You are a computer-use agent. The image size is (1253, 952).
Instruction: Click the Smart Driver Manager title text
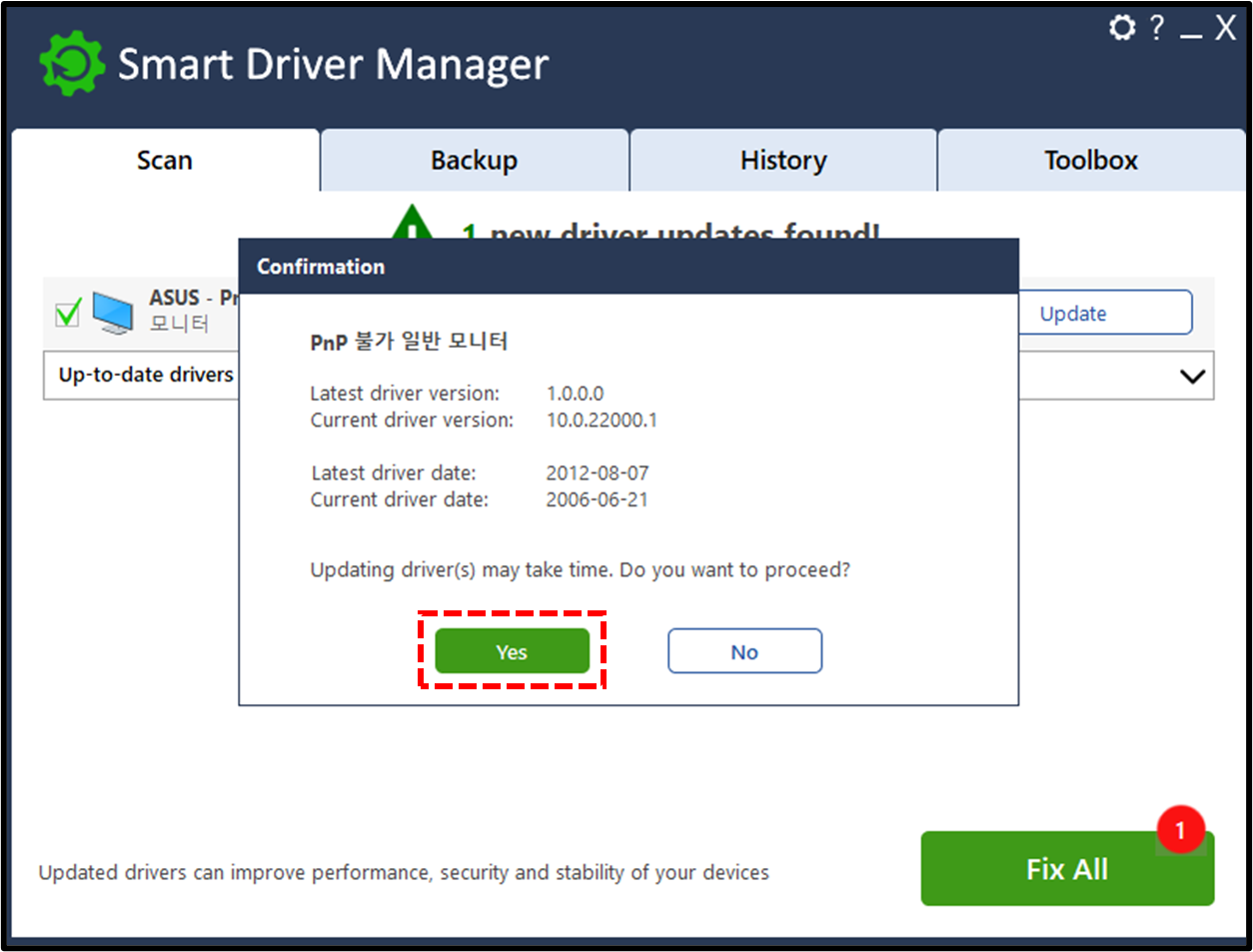point(333,65)
